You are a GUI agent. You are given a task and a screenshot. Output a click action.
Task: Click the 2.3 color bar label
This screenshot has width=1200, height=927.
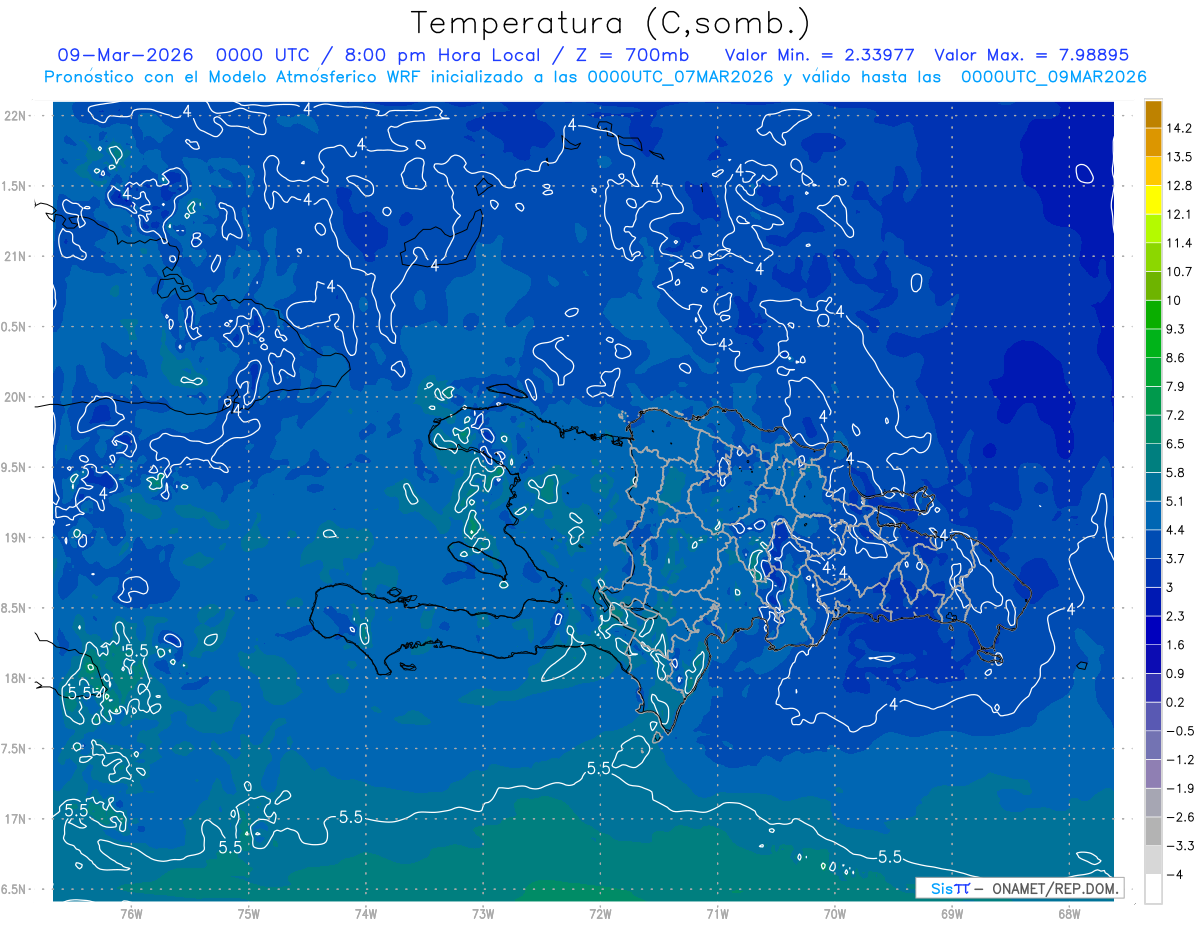(x=1175, y=616)
